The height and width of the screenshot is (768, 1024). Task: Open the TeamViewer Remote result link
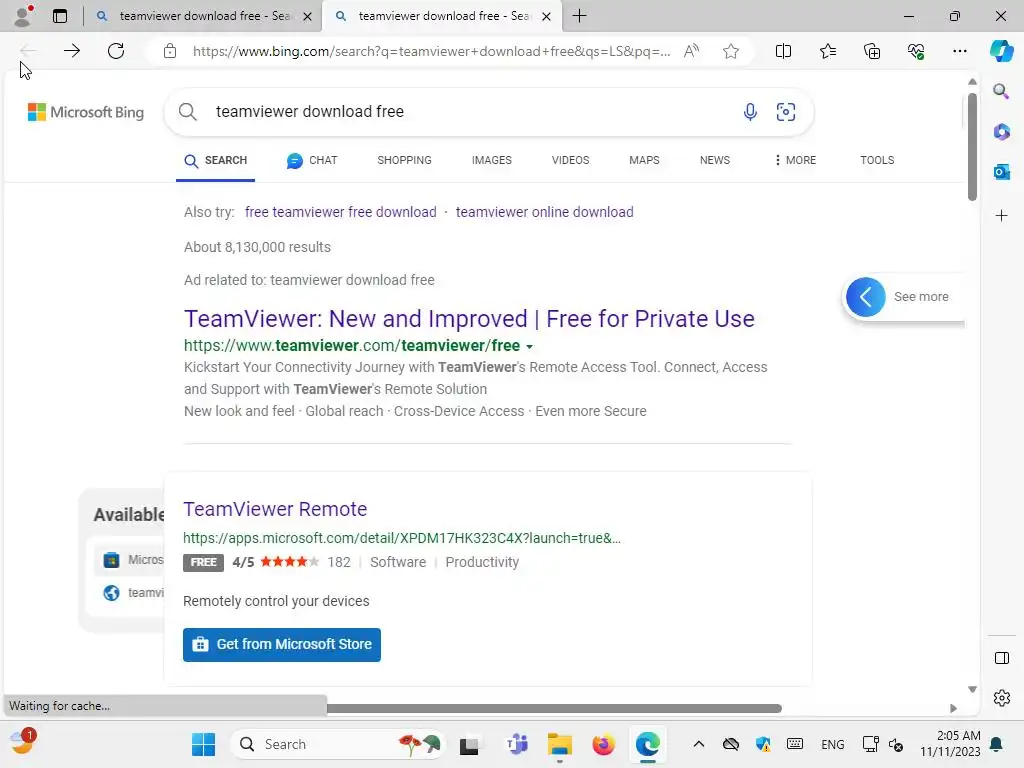click(x=275, y=509)
